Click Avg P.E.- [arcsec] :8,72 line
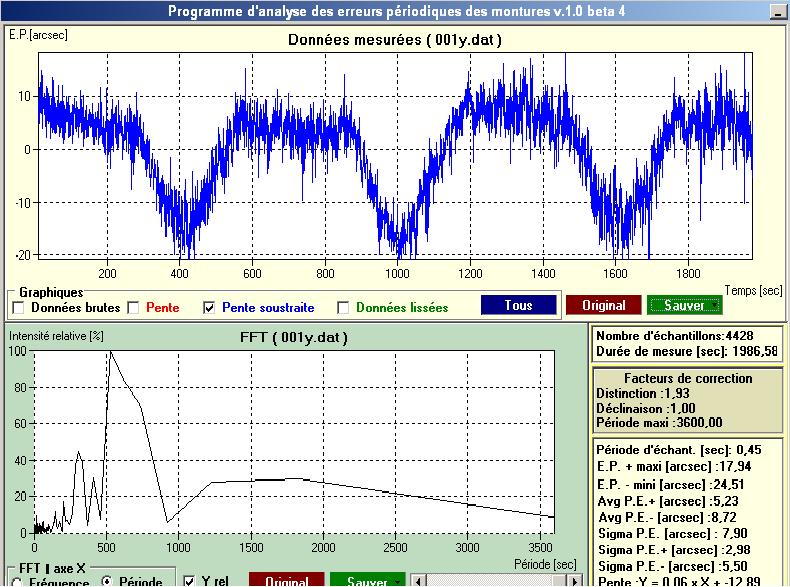Image resolution: width=790 pixels, height=587 pixels. 667,517
